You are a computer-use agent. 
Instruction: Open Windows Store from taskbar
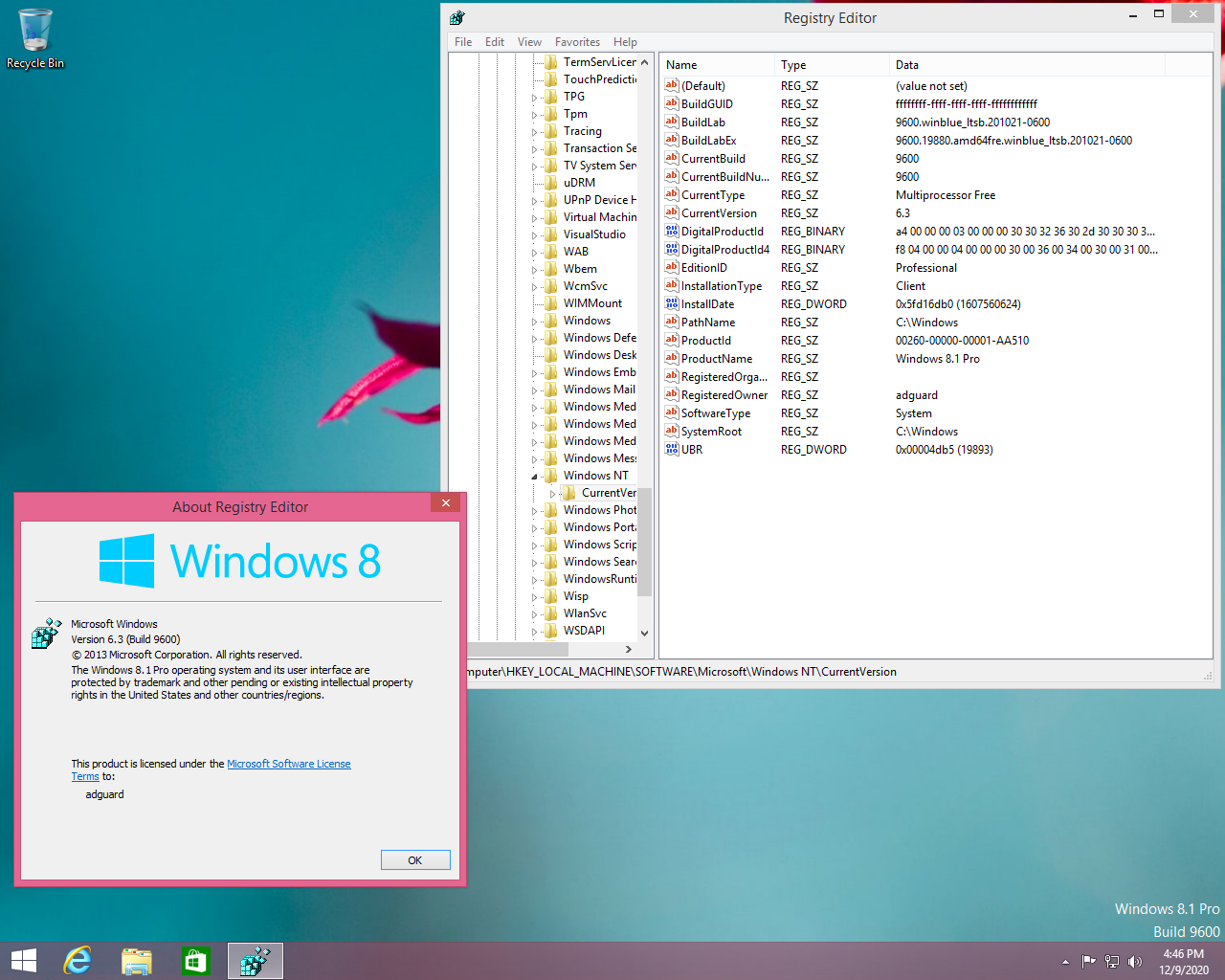[x=196, y=961]
